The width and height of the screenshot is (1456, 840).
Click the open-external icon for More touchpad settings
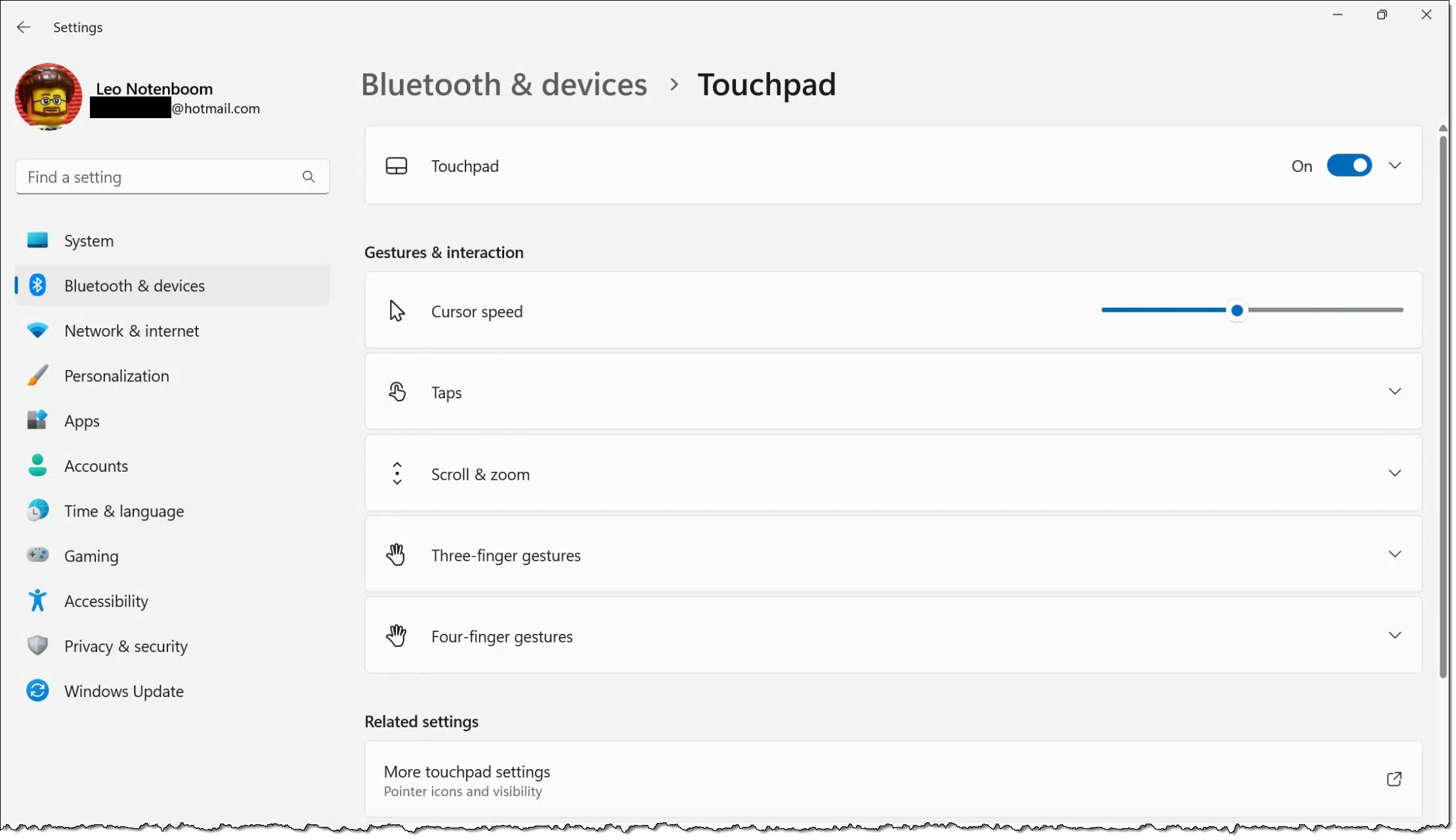coord(1394,779)
